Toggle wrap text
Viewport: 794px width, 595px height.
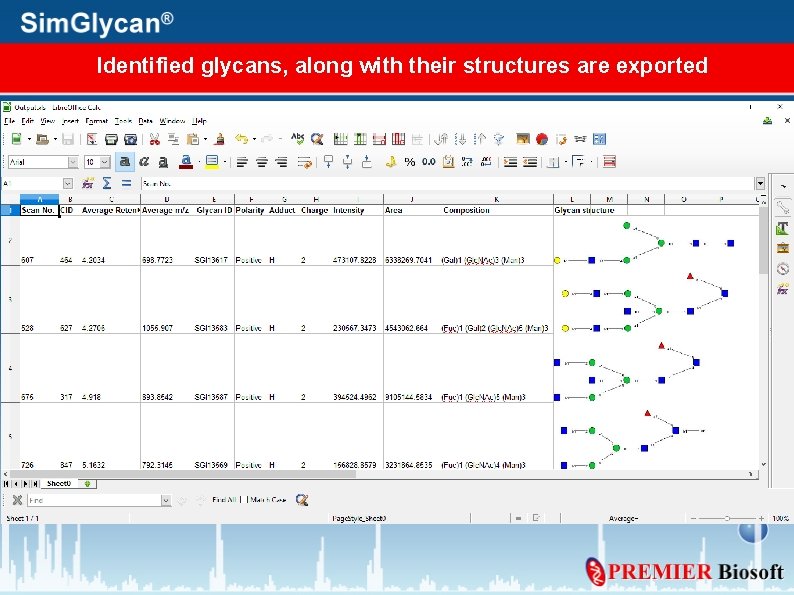304,162
